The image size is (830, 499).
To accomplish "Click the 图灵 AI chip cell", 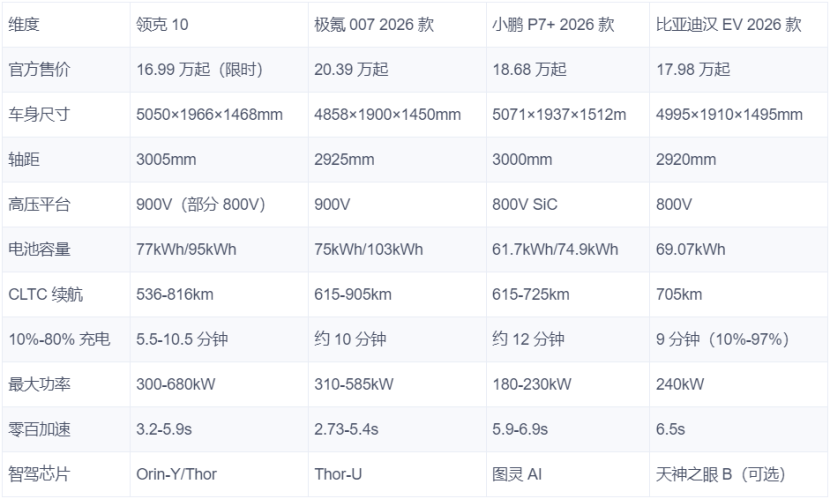I will [568, 474].
